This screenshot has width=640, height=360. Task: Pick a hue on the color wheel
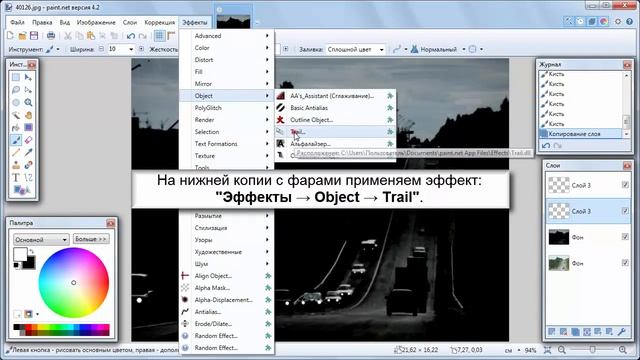click(73, 282)
